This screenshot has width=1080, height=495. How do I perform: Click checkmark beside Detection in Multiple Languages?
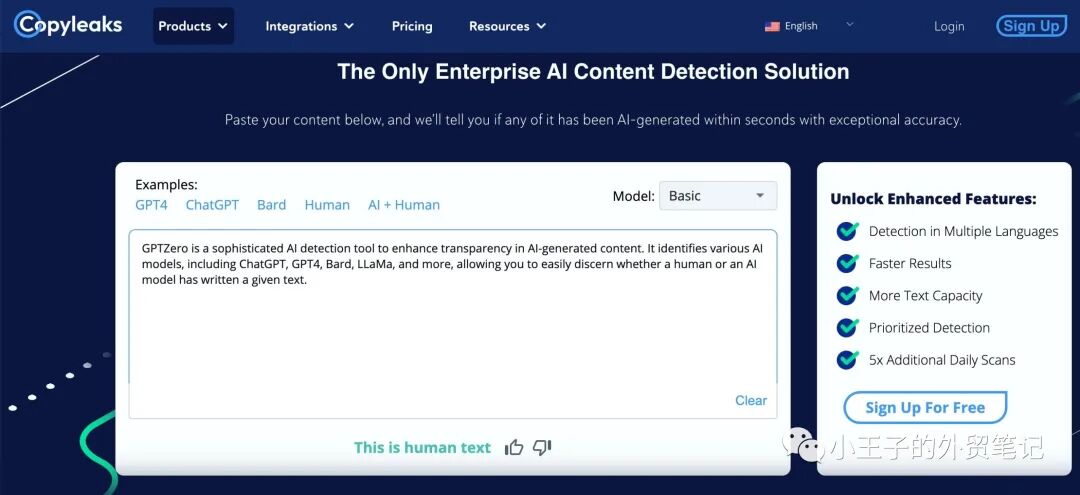(x=847, y=231)
